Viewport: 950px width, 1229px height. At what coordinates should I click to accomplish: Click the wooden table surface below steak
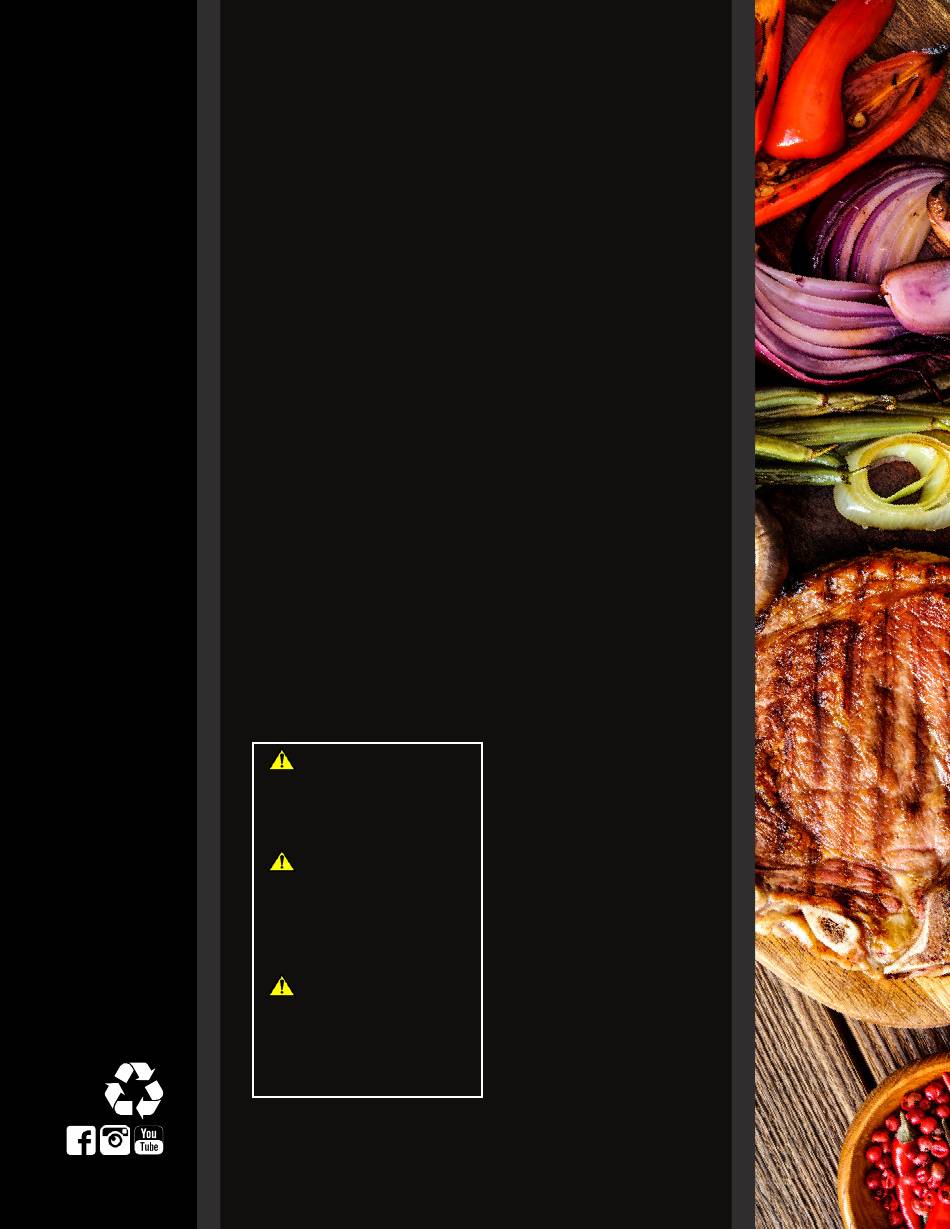pyautogui.click(x=800, y=1100)
